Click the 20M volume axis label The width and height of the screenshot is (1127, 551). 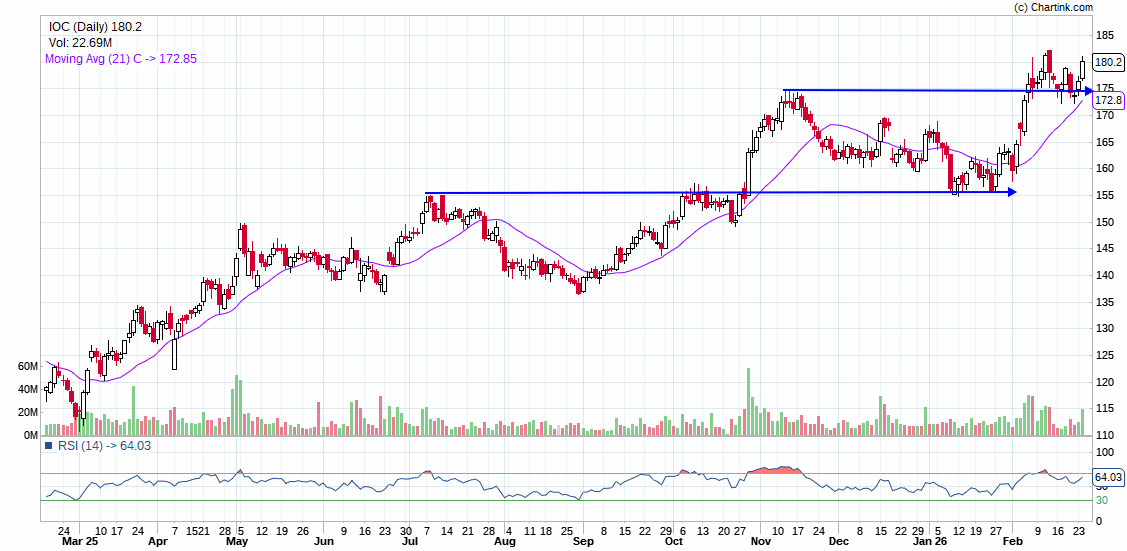pos(28,412)
